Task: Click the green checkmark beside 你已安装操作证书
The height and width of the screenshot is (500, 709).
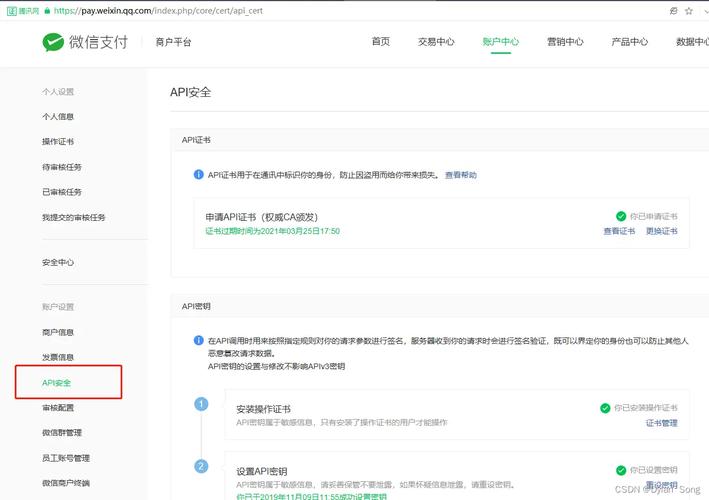Action: [x=605, y=408]
